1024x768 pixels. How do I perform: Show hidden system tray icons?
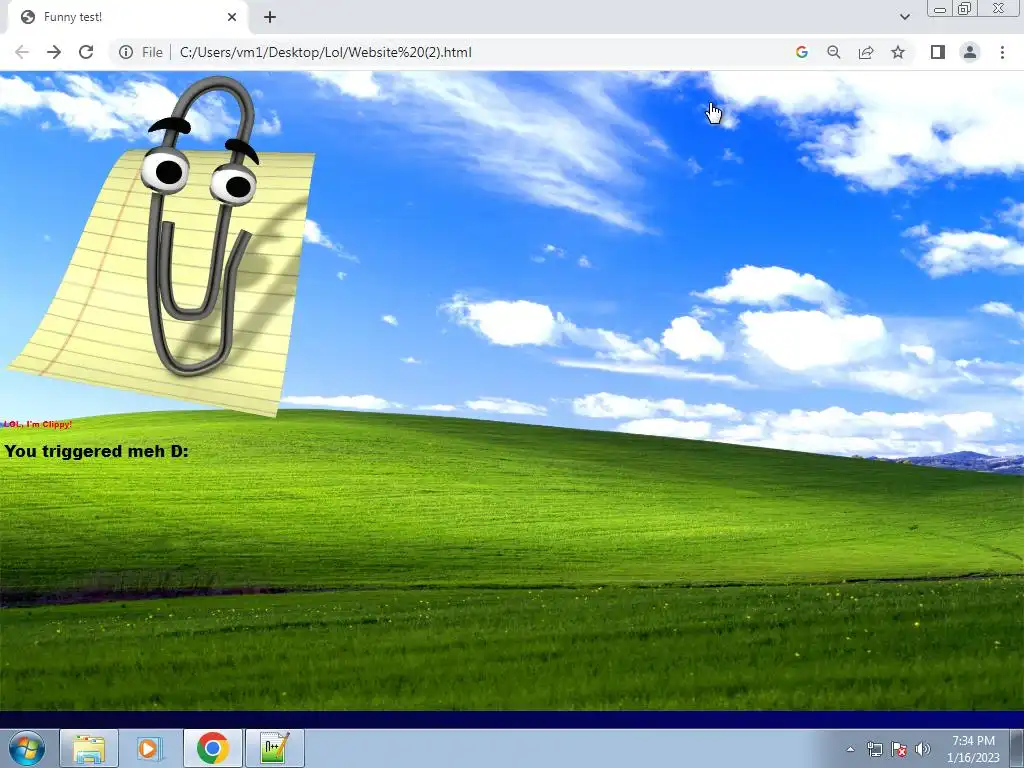[x=850, y=750]
